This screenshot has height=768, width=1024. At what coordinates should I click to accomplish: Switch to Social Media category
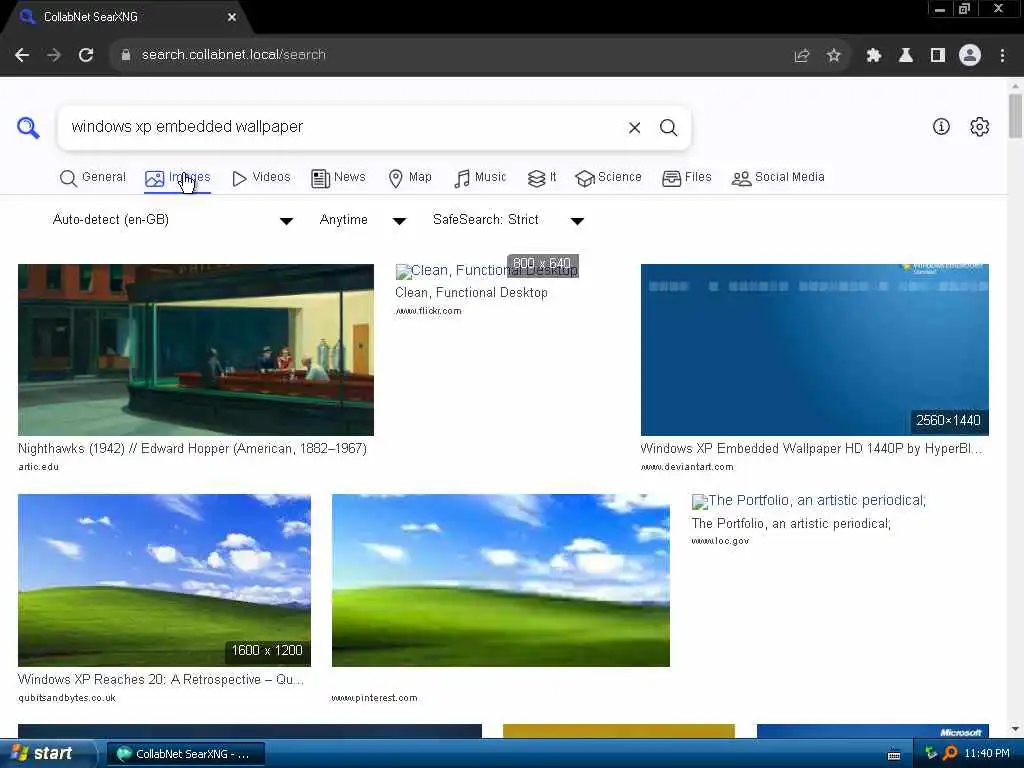[x=778, y=178]
